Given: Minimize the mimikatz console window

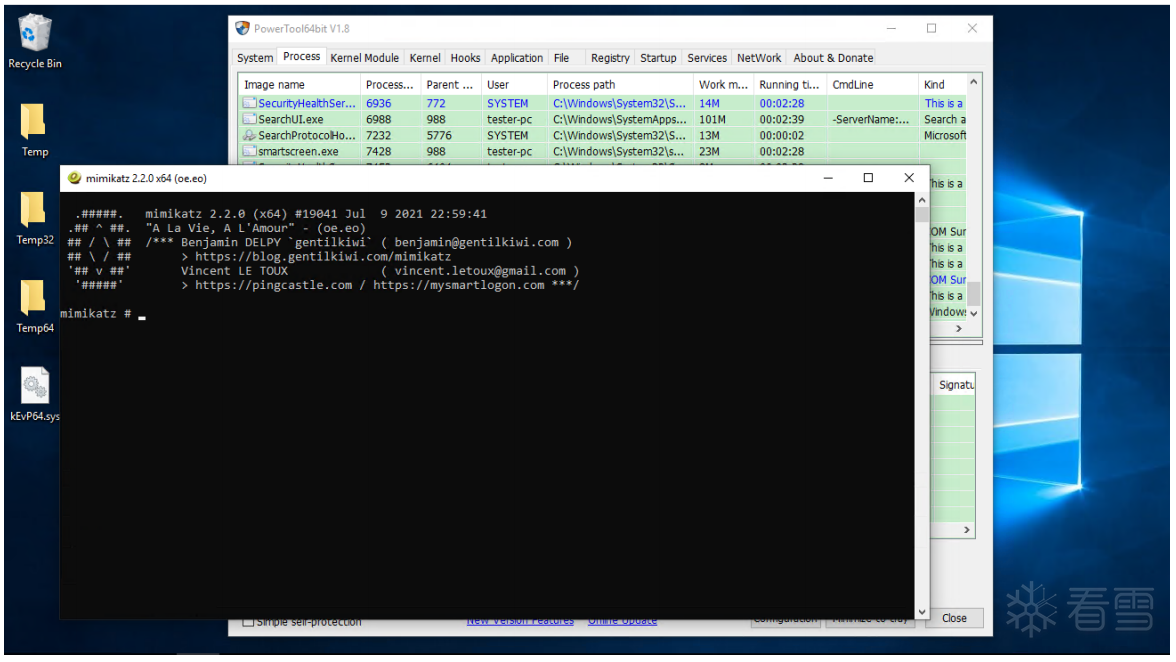Looking at the screenshot, I should click(828, 178).
